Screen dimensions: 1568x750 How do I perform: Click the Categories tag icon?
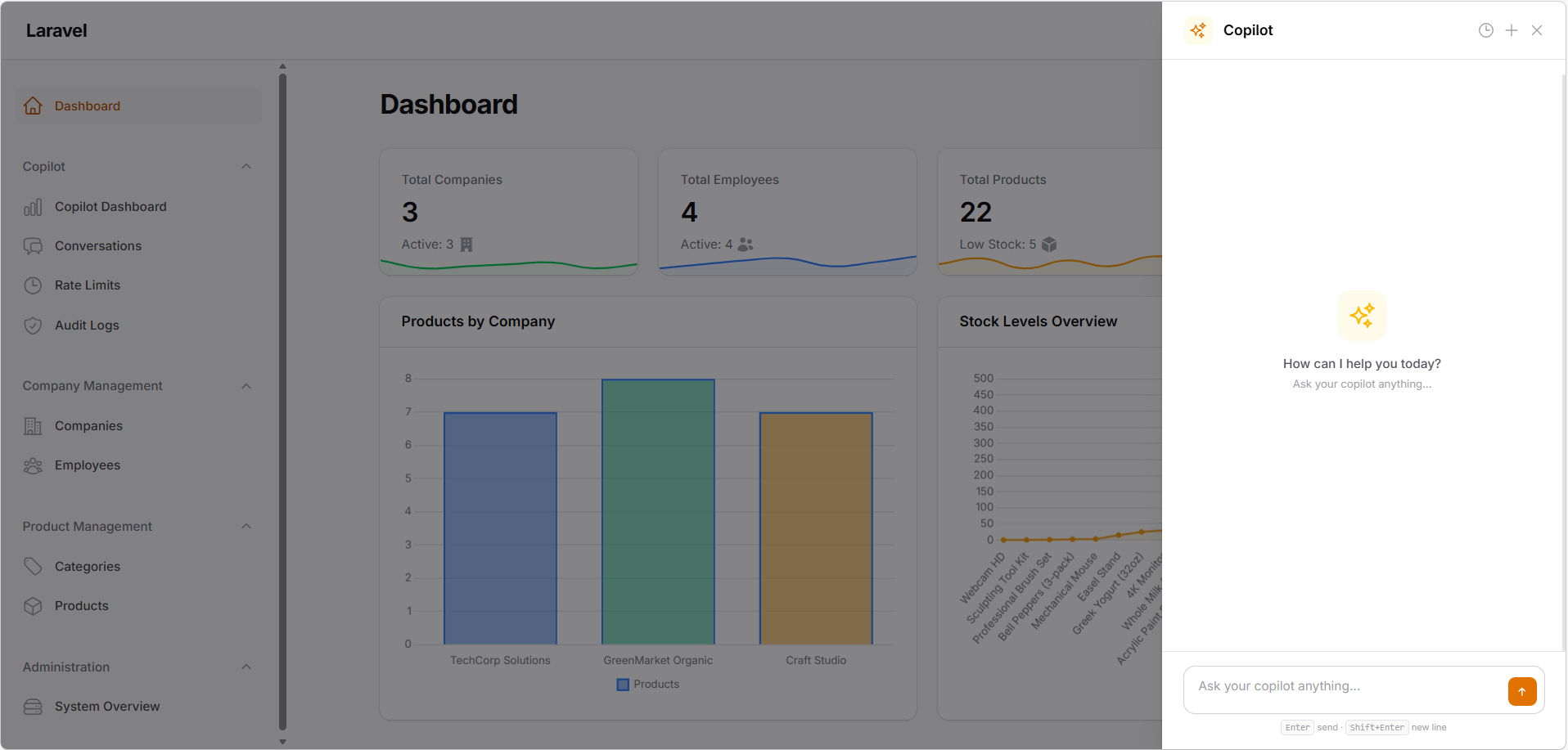33,567
